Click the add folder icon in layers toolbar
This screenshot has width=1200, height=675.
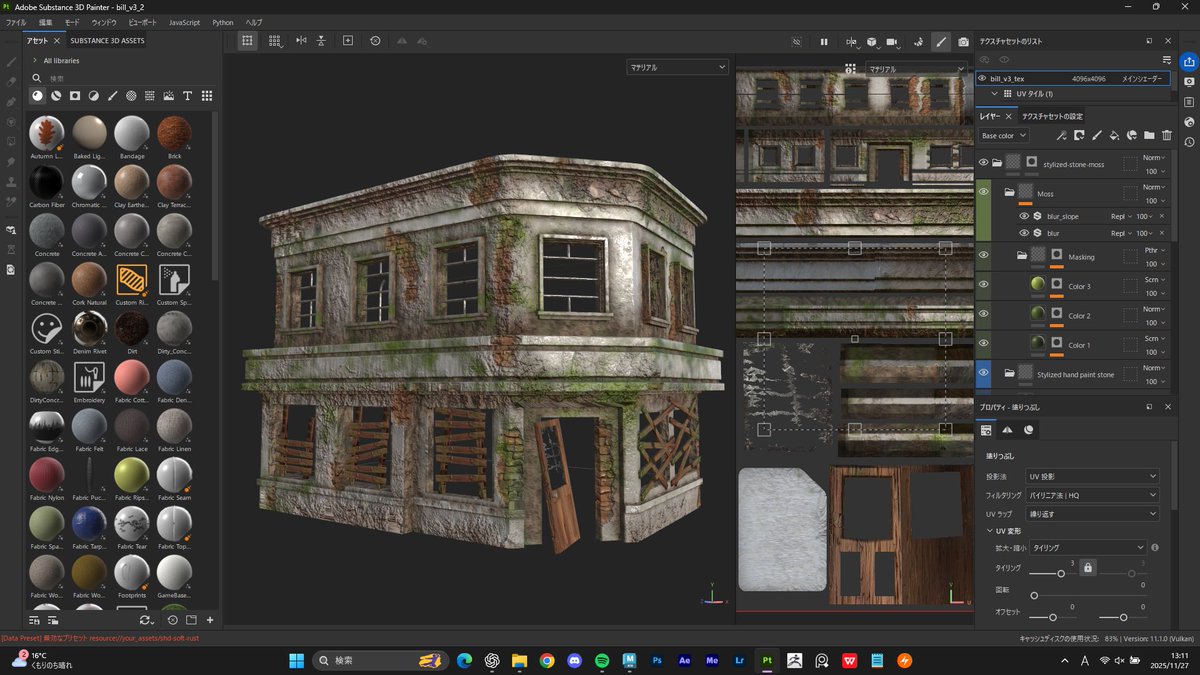pyautogui.click(x=1149, y=135)
